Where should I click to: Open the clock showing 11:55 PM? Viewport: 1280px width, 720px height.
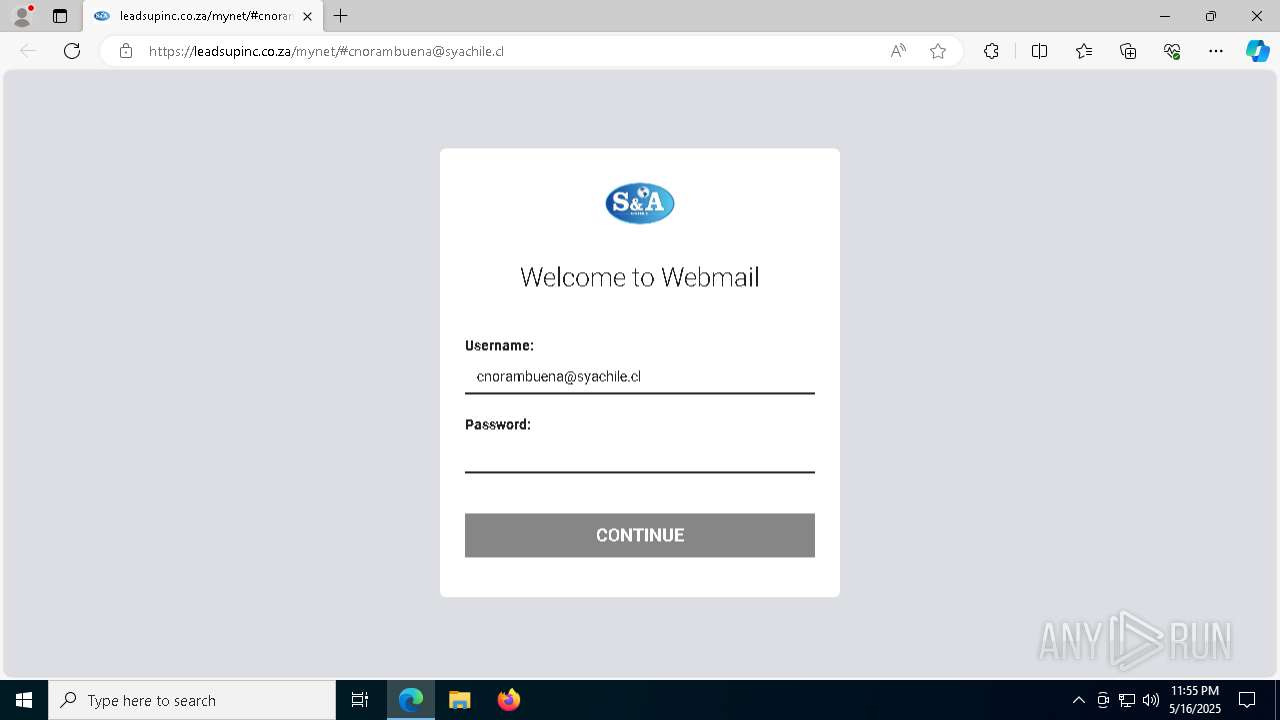point(1195,700)
